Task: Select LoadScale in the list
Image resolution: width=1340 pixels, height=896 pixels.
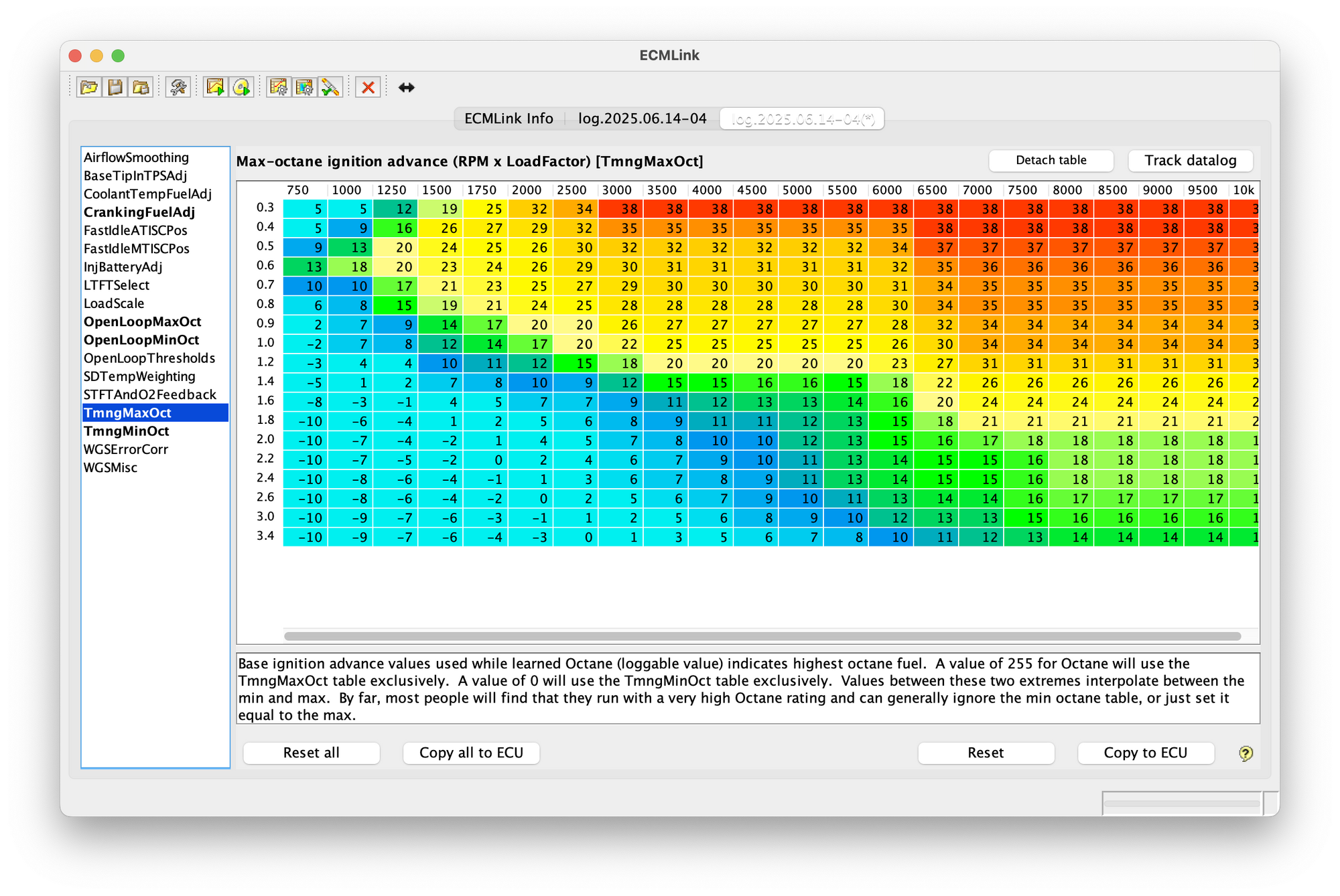Action: pyautogui.click(x=155, y=303)
